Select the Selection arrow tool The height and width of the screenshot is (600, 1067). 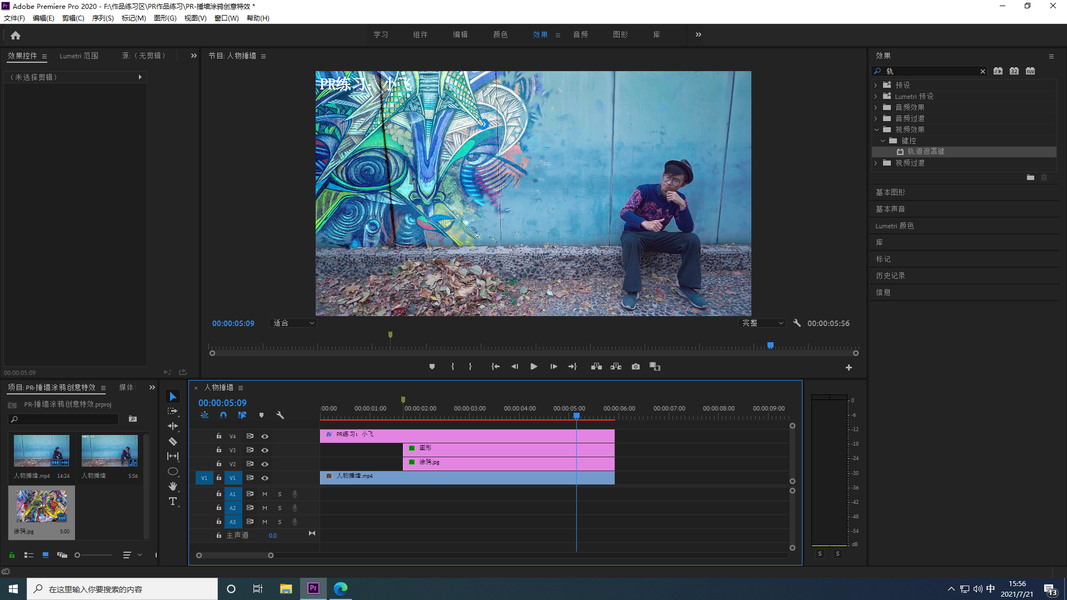tap(173, 397)
